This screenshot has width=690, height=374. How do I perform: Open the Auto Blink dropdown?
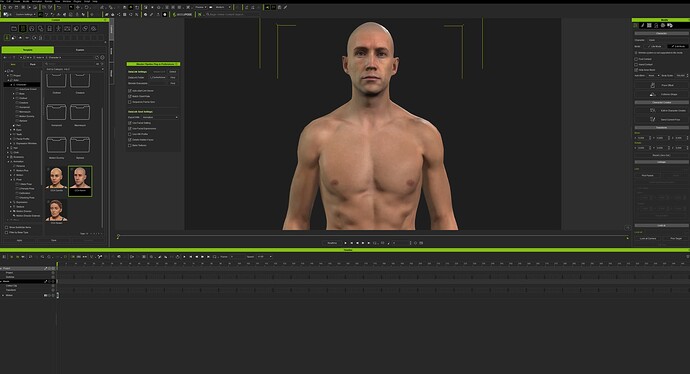(654, 75)
